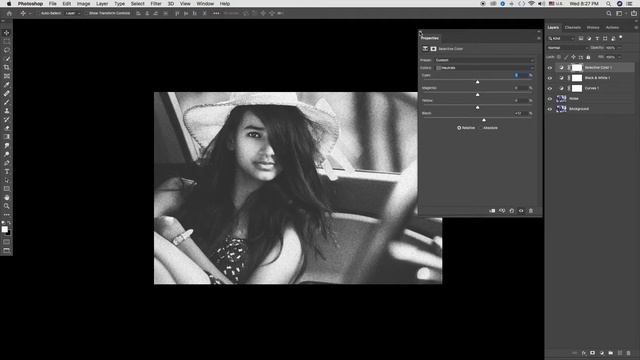Open the Layers panel flyout menu
Viewport: 640px width, 360px height.
coord(636,27)
